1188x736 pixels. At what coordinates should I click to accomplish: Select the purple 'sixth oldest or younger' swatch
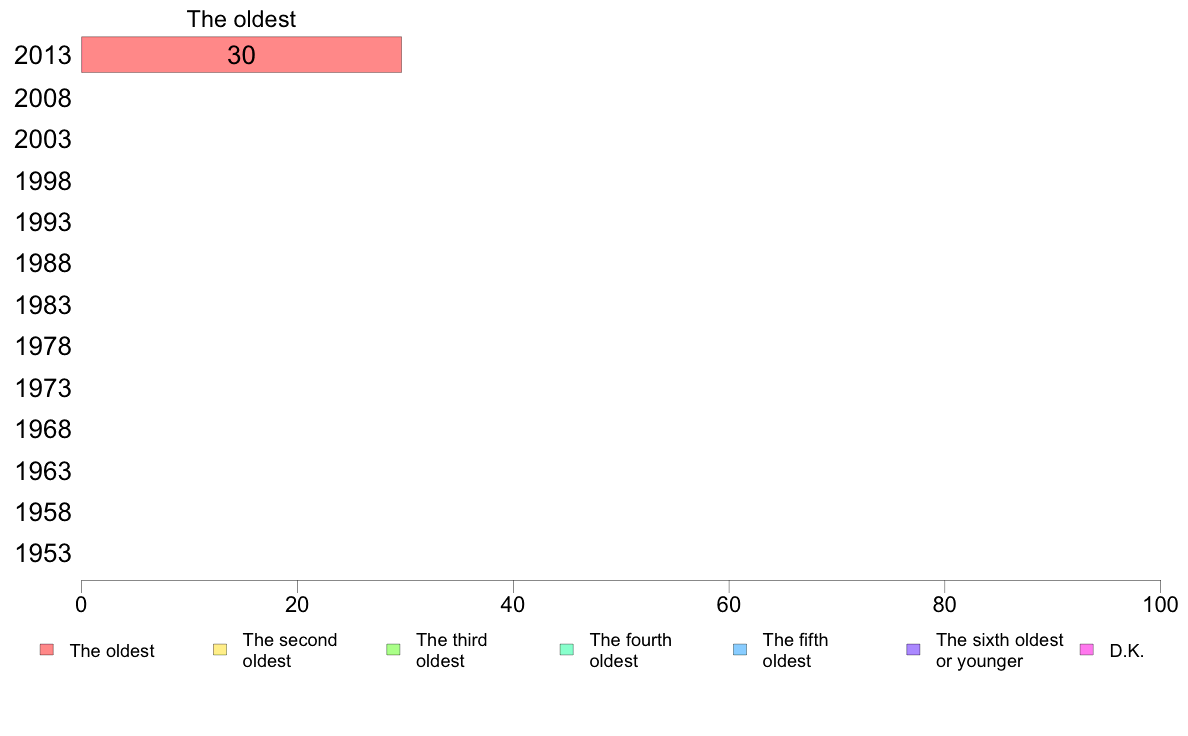tap(914, 650)
